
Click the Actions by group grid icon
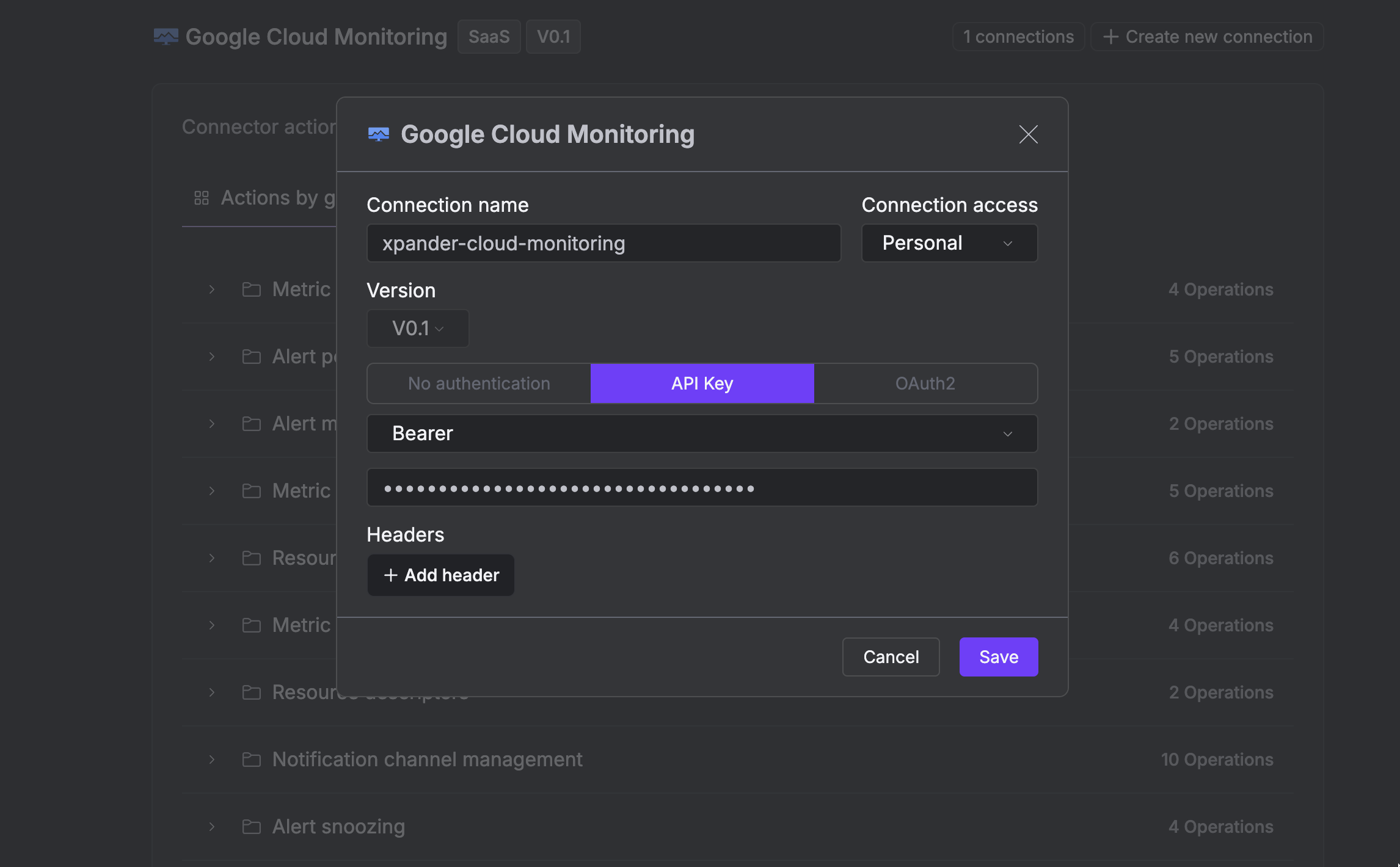201,198
